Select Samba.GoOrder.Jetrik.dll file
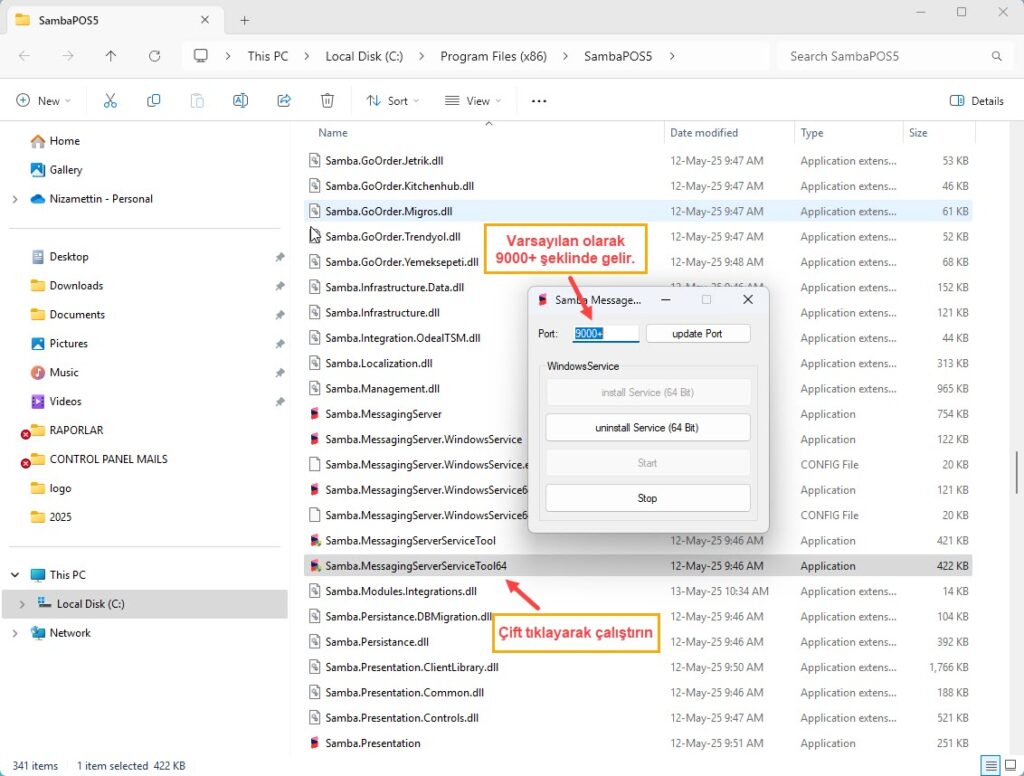The height and width of the screenshot is (776, 1024). [639, 161]
